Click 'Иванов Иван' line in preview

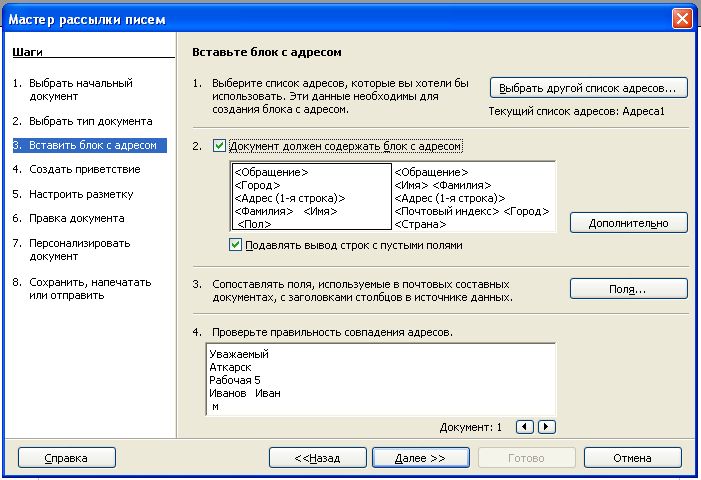pyautogui.click(x=245, y=393)
